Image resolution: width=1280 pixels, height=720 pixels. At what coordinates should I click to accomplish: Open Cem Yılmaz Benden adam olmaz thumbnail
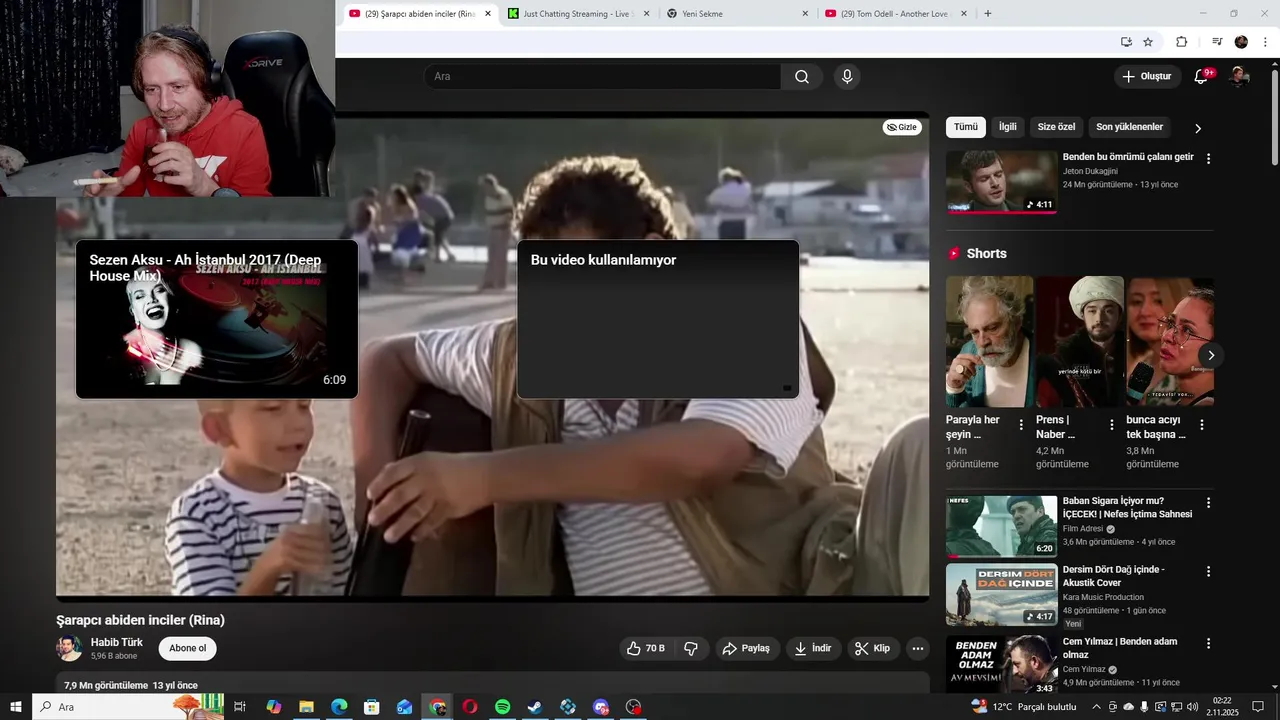1001,664
